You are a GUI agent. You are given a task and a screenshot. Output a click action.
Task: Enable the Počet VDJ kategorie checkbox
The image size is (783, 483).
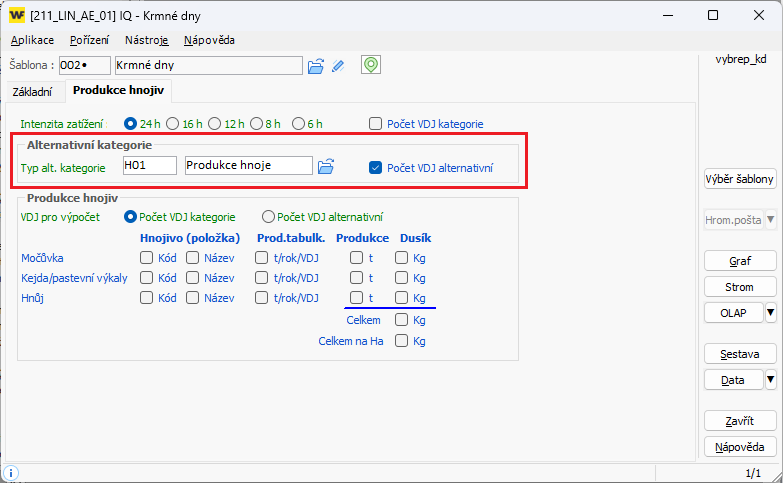click(x=376, y=124)
